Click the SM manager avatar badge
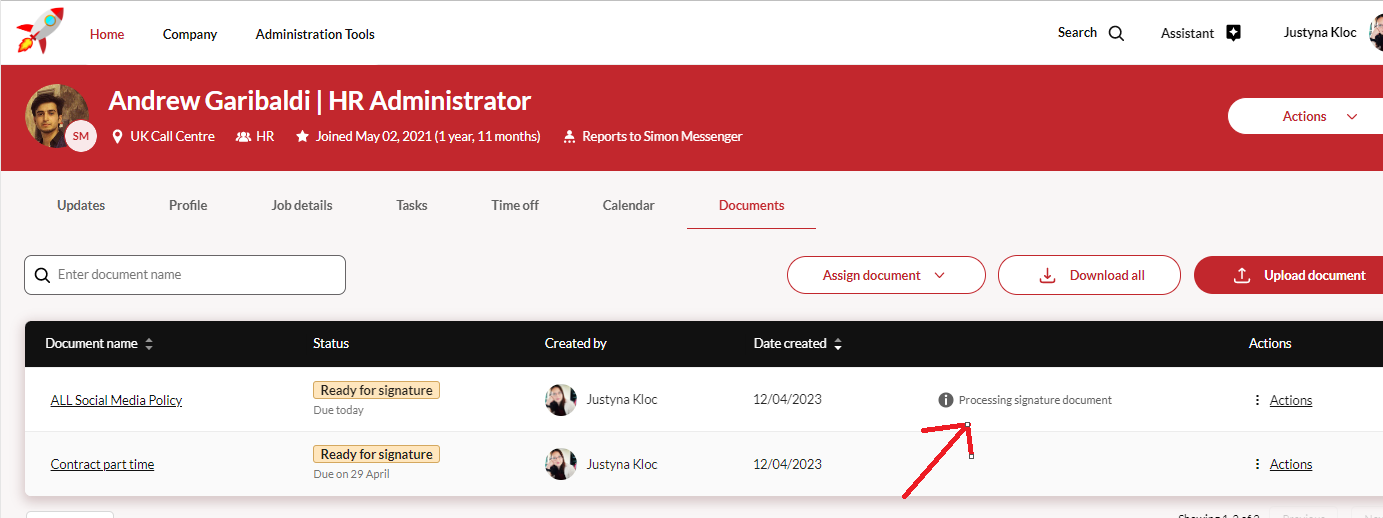 [81, 136]
